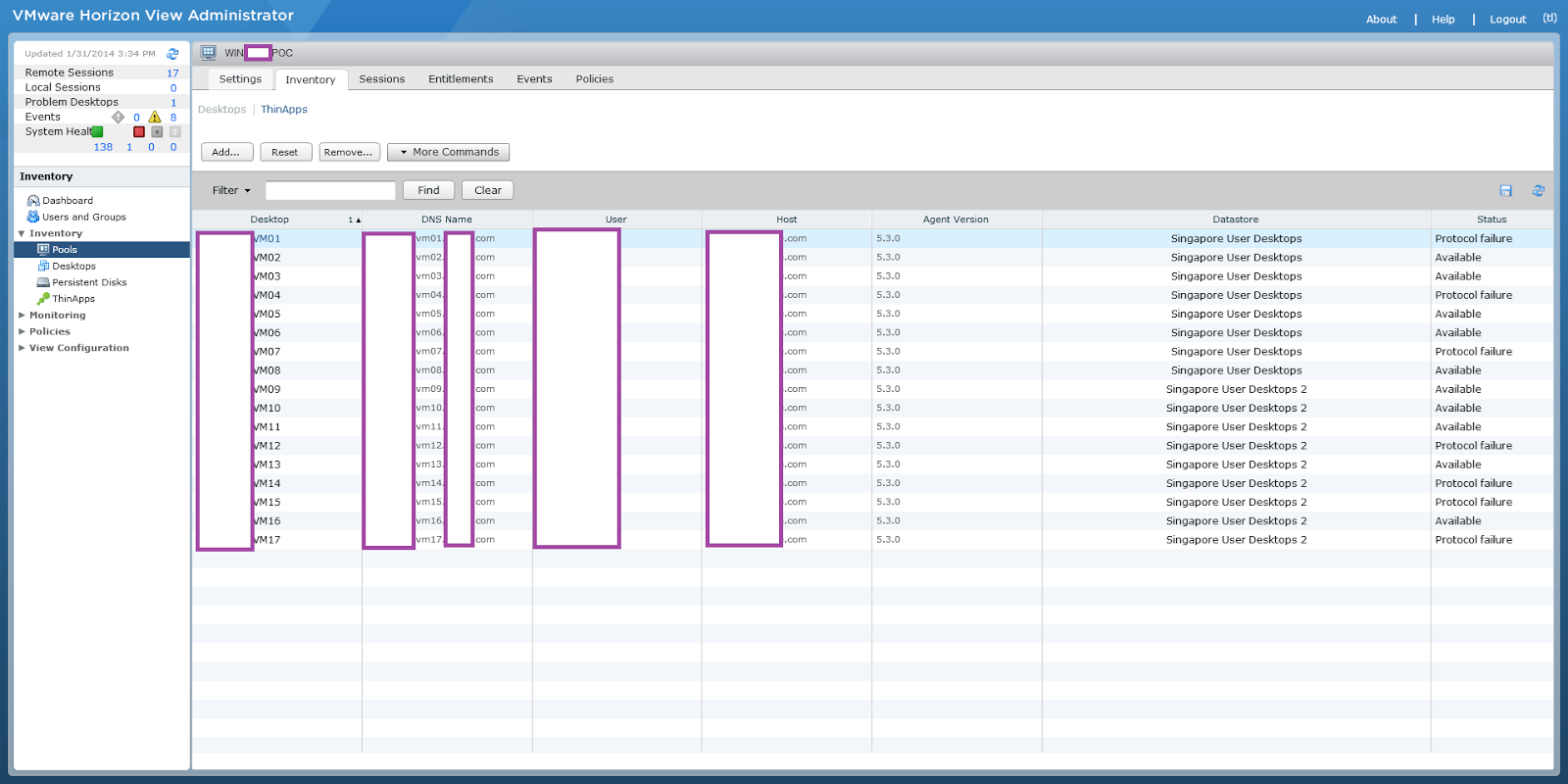Click the table refresh icon beside save
Viewport: 1568px width, 784px height.
click(x=1538, y=191)
